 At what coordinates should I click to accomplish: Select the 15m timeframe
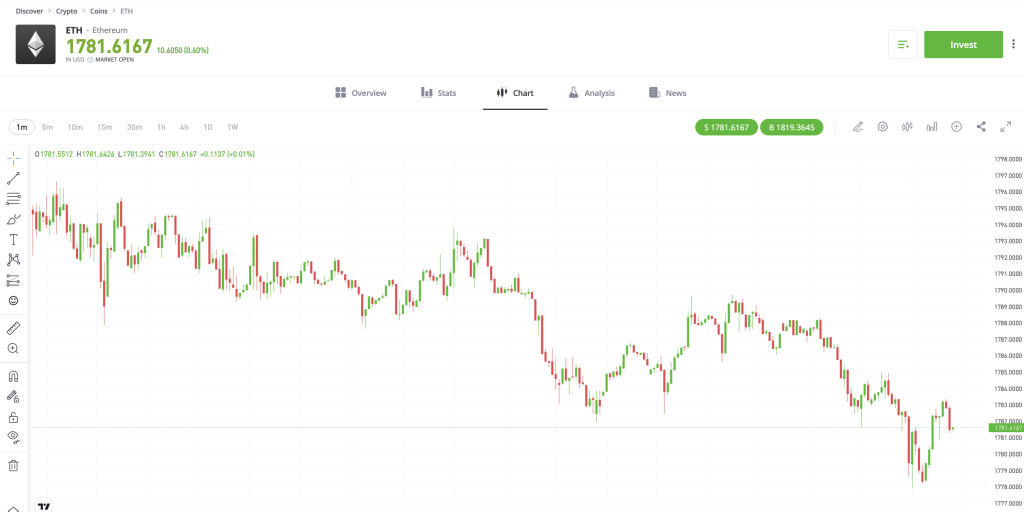pos(105,127)
